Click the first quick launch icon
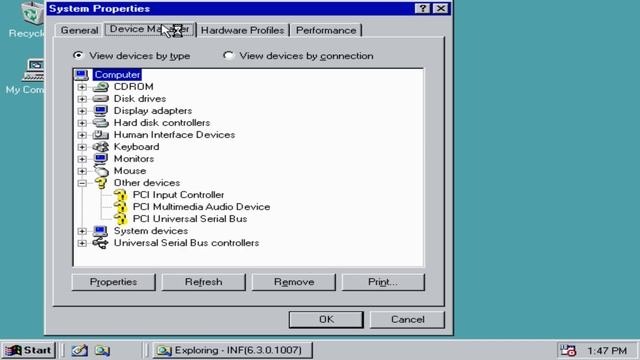Viewport: 640px width, 360px height. (80, 350)
